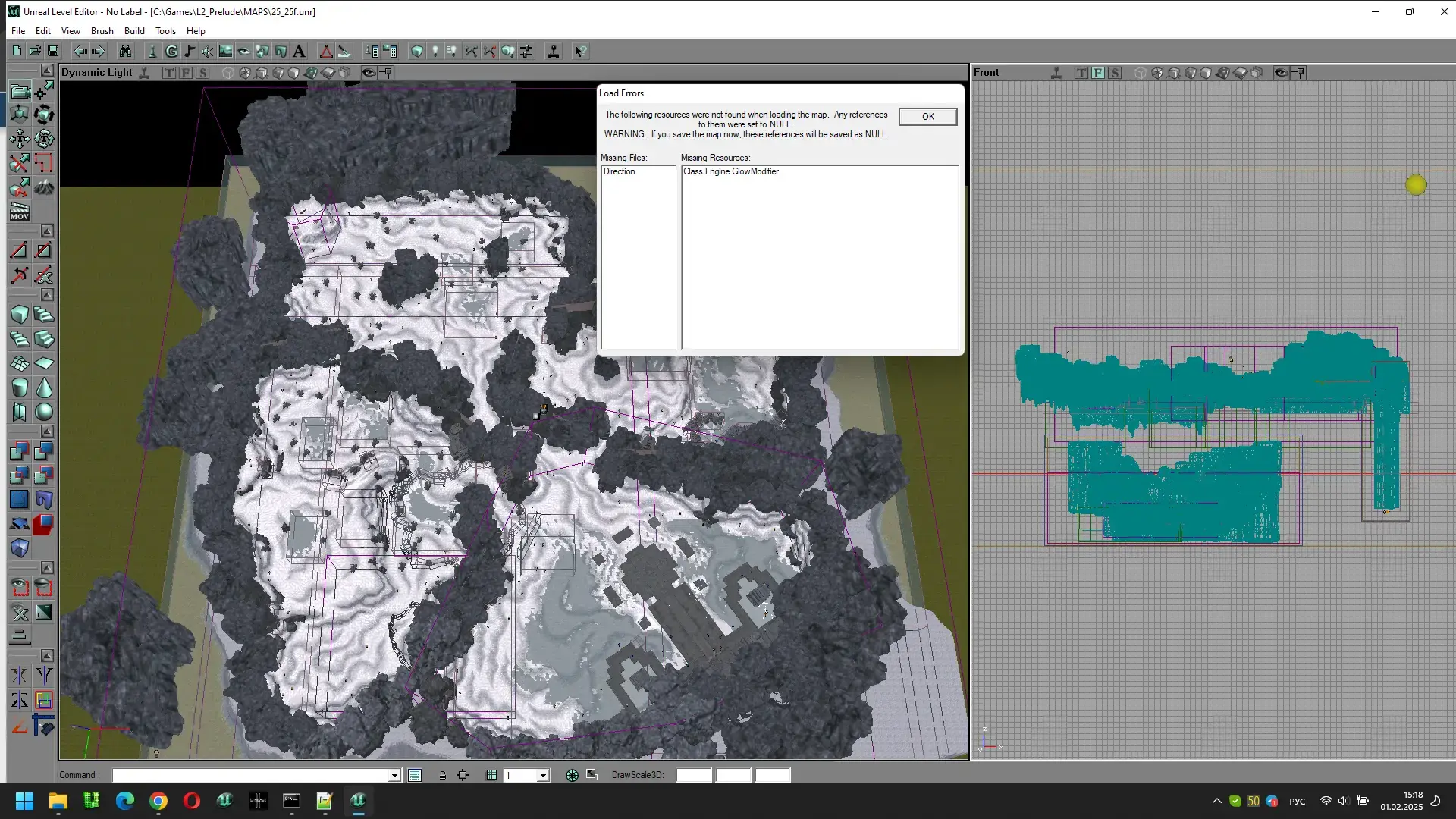Select Cylinder brush builder
Screen dimensions: 1456x819
(20, 388)
